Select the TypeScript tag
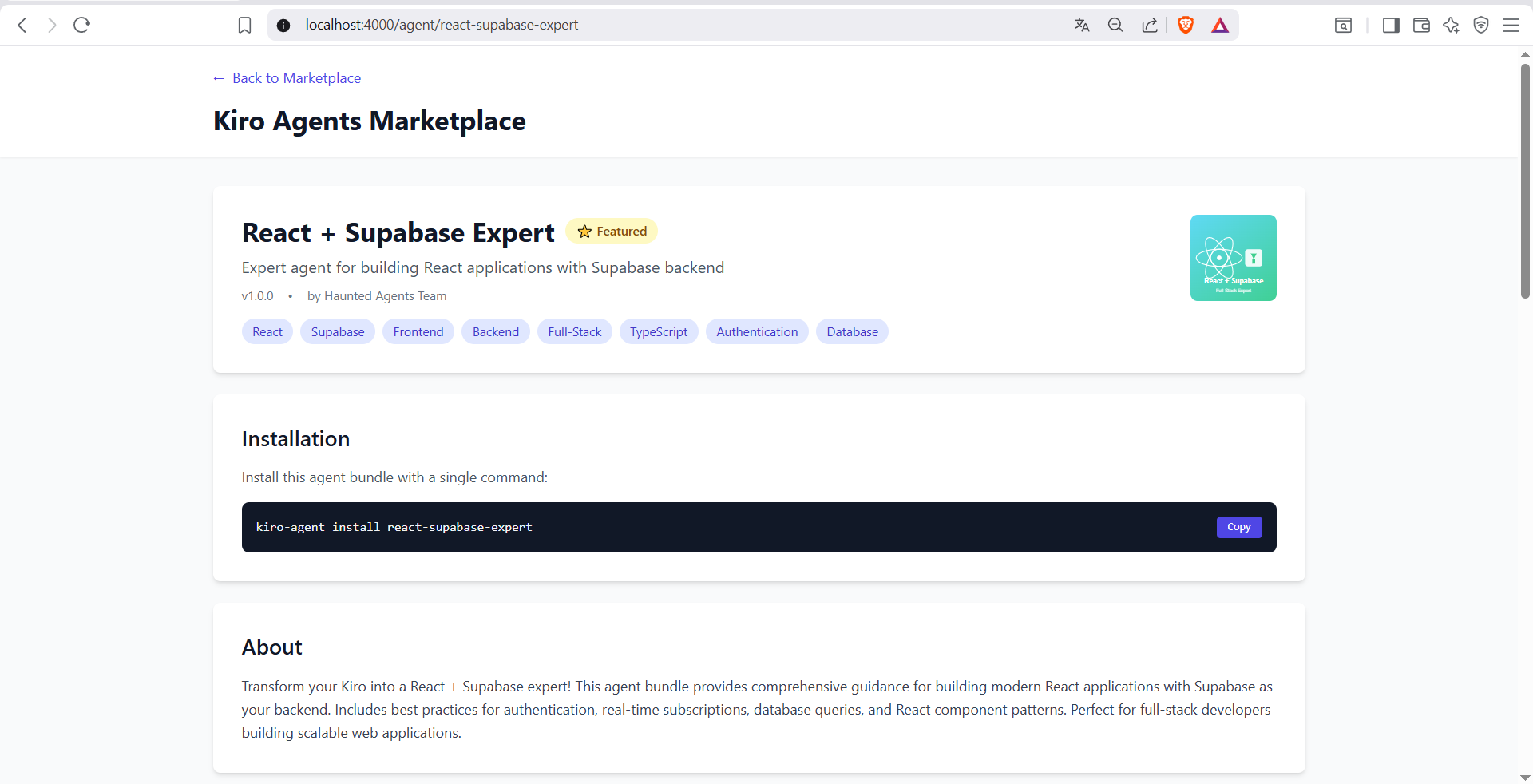This screenshot has height=784, width=1533. pyautogui.click(x=659, y=332)
